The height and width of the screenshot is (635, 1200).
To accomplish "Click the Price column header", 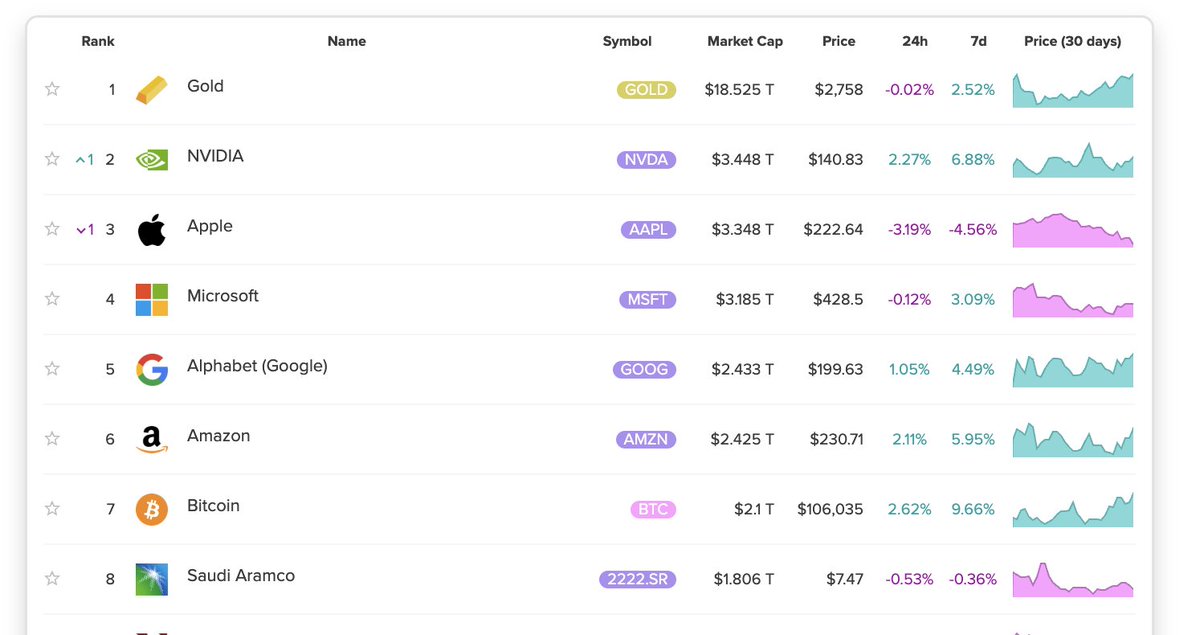I will click(838, 41).
